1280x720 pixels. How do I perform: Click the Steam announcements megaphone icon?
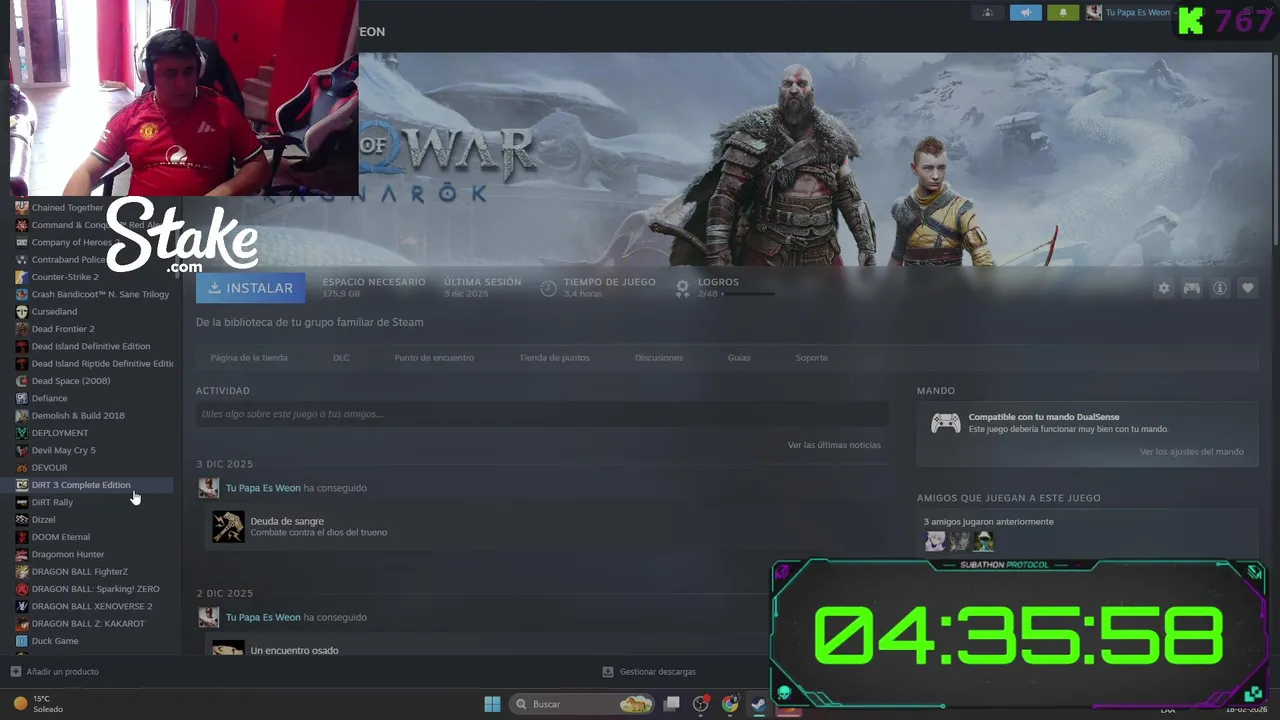pyautogui.click(x=1025, y=13)
